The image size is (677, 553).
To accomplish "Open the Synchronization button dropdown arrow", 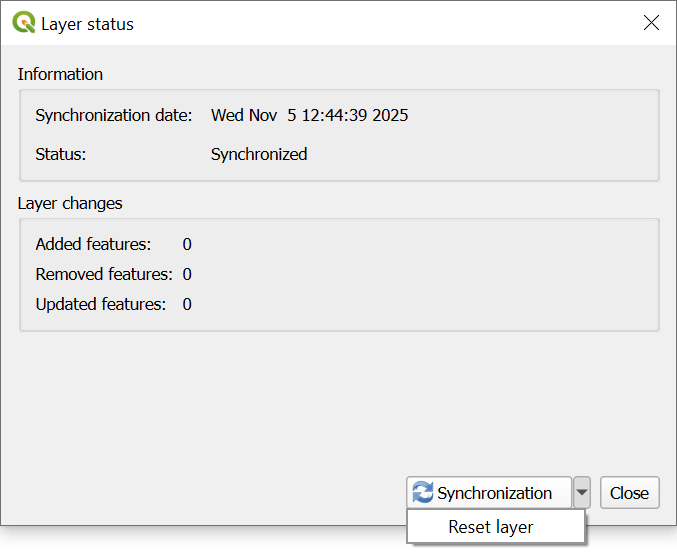I will click(582, 493).
